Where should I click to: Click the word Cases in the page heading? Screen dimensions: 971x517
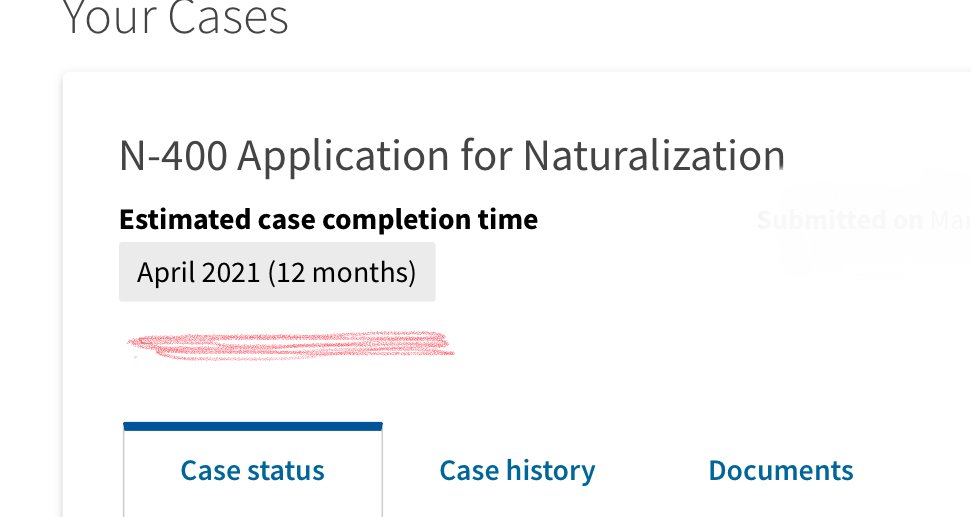pos(228,18)
